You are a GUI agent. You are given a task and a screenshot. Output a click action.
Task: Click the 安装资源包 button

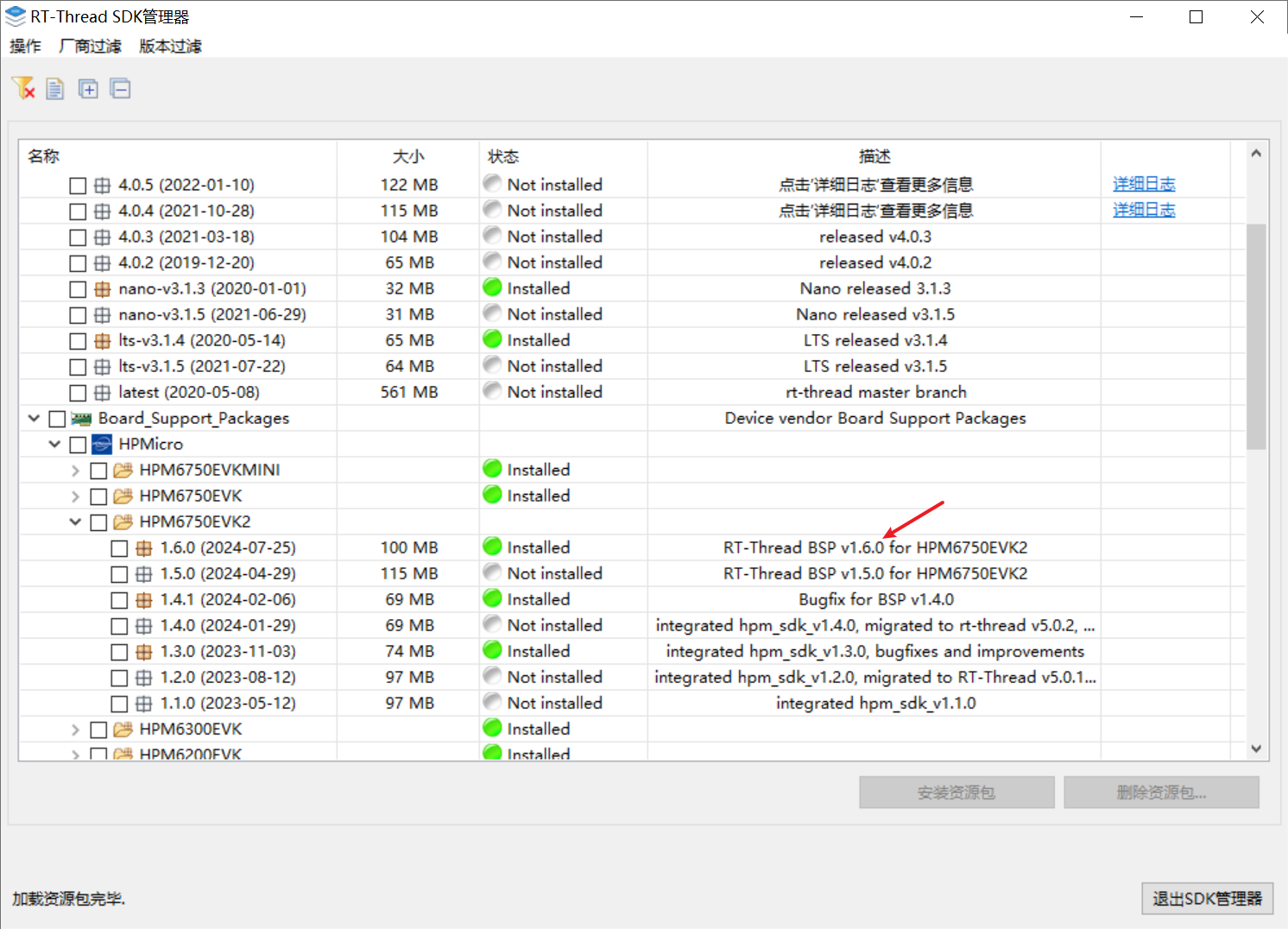(957, 793)
